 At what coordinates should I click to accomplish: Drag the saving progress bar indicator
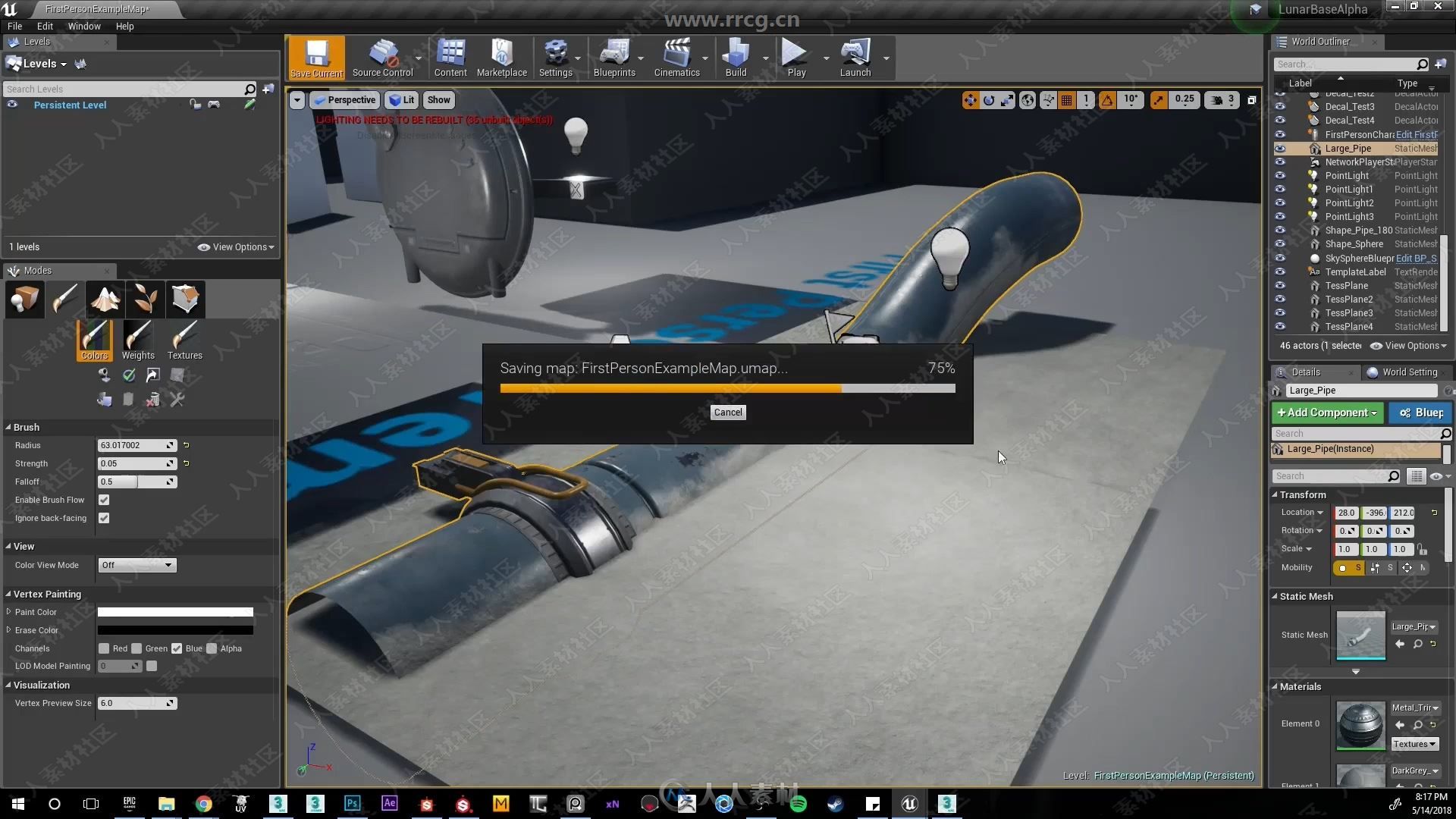coord(842,388)
